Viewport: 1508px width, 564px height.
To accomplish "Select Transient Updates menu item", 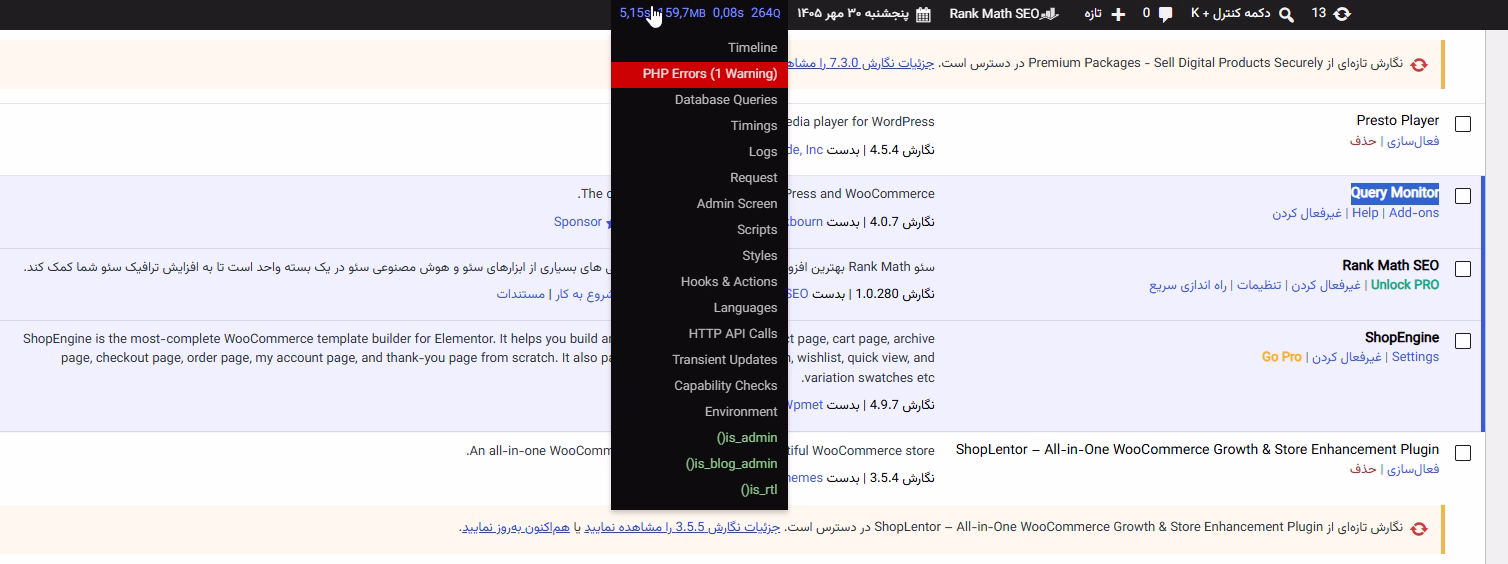I will (x=699, y=359).
